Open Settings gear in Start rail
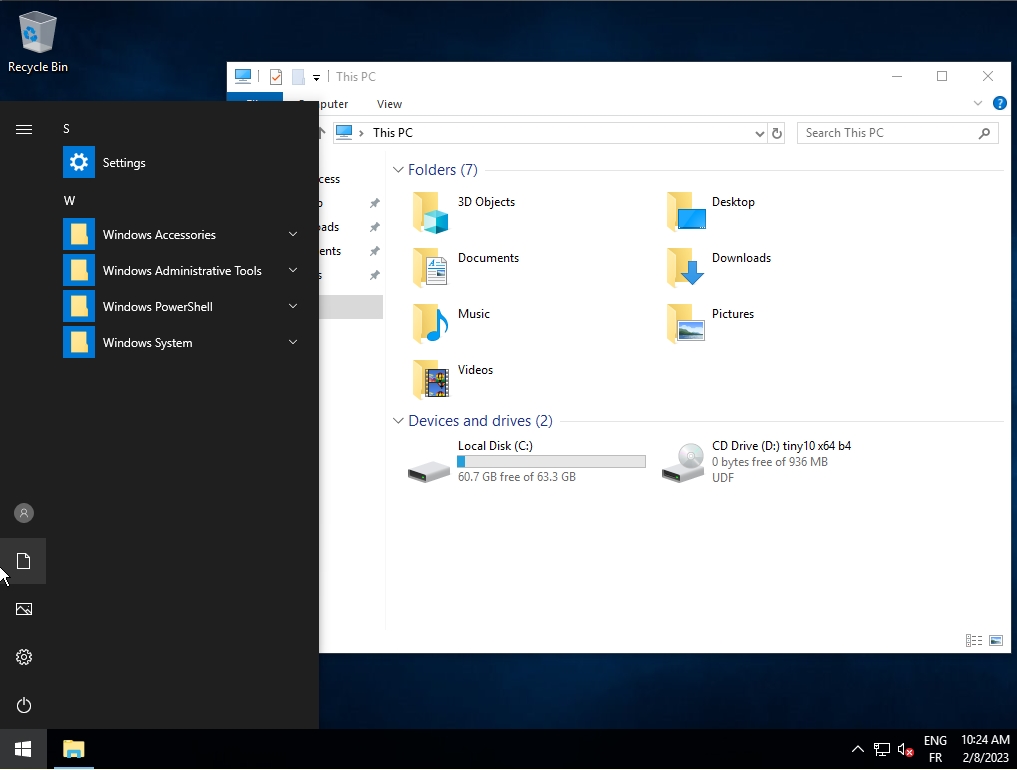The width and height of the screenshot is (1017, 770). 24,657
